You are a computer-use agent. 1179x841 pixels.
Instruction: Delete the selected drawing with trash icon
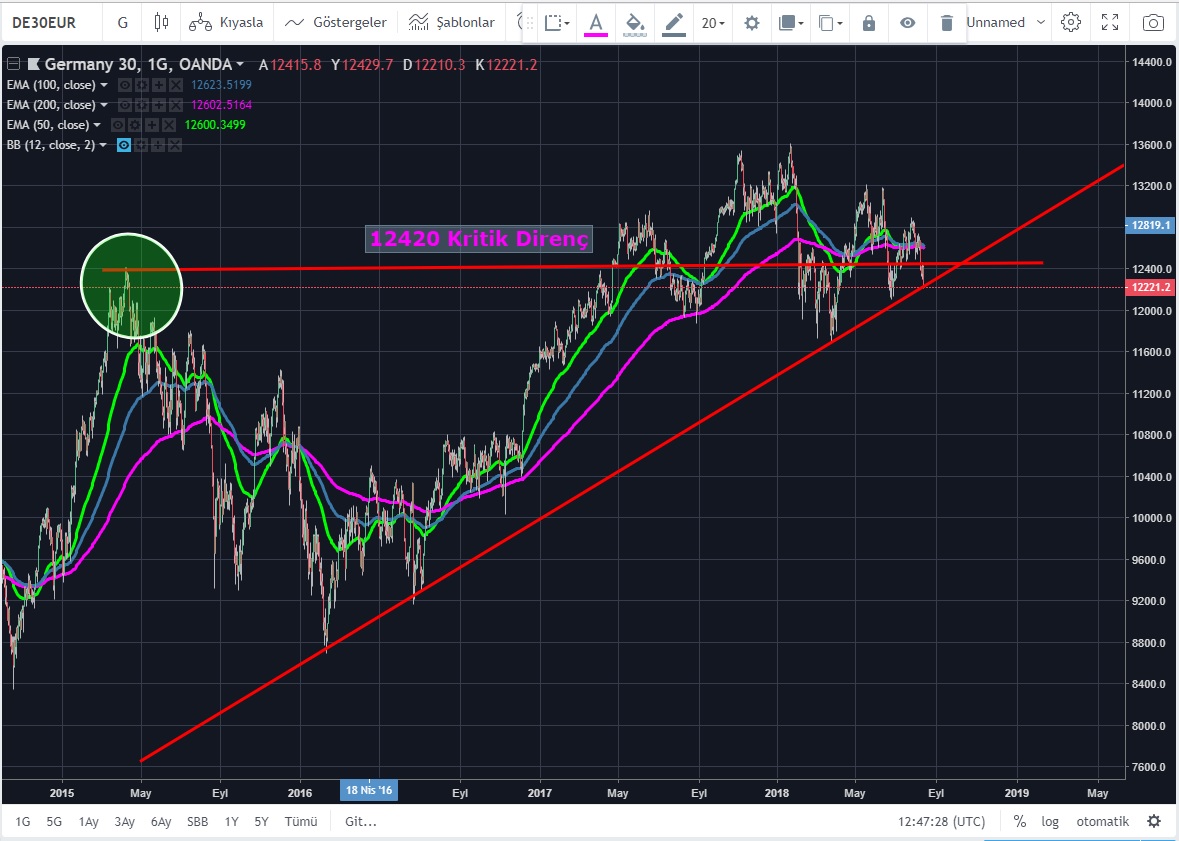coord(946,22)
